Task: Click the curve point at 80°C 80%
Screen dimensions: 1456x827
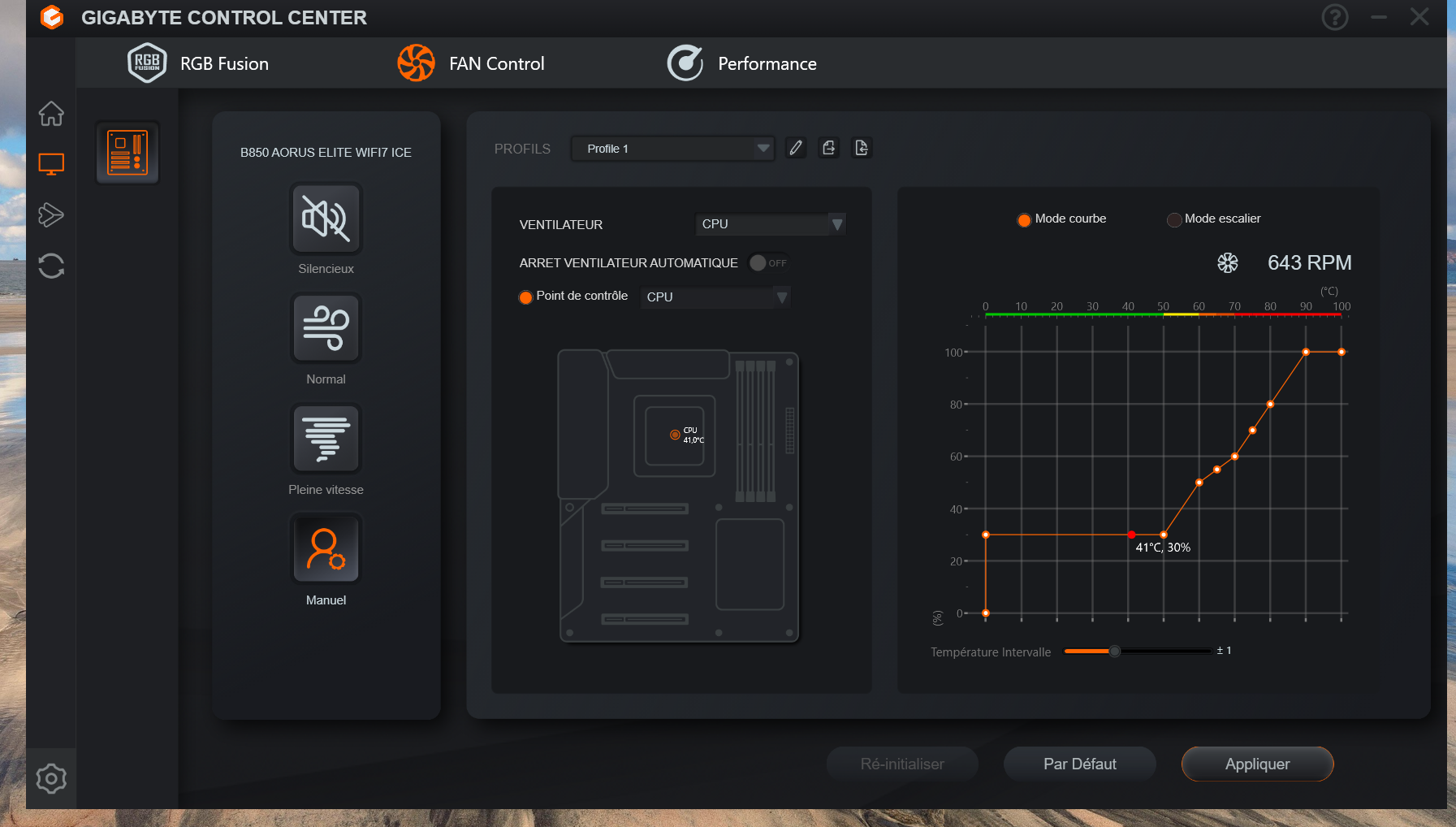Action: click(1270, 404)
